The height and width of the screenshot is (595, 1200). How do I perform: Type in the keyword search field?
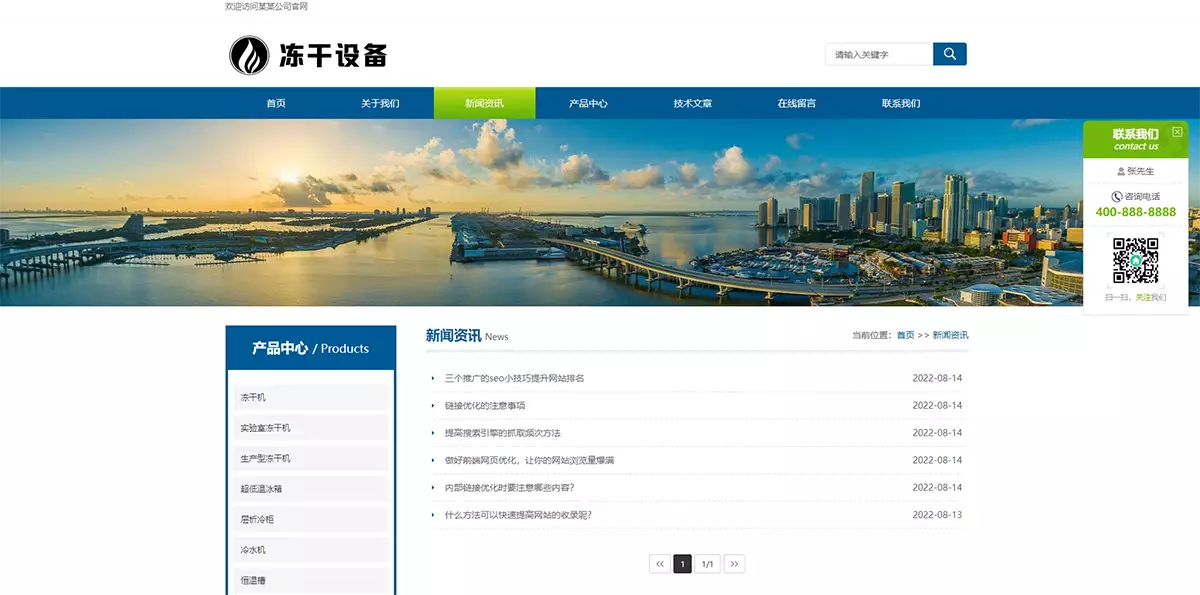(x=878, y=54)
